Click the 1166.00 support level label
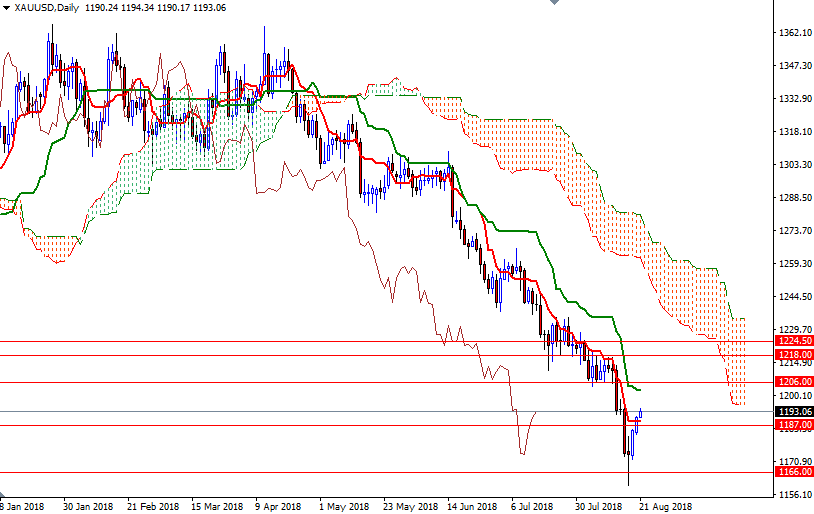The height and width of the screenshot is (514, 814). click(794, 472)
